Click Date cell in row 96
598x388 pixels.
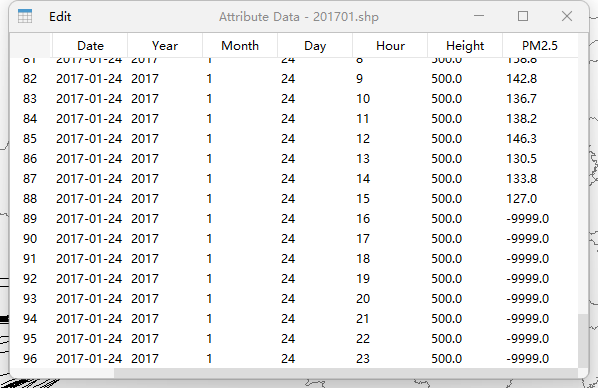(89, 359)
